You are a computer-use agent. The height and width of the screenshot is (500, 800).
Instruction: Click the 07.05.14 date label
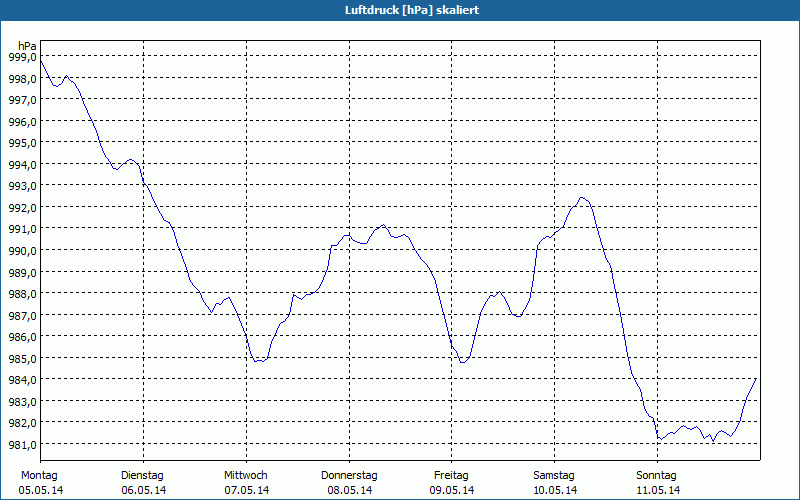point(247,491)
